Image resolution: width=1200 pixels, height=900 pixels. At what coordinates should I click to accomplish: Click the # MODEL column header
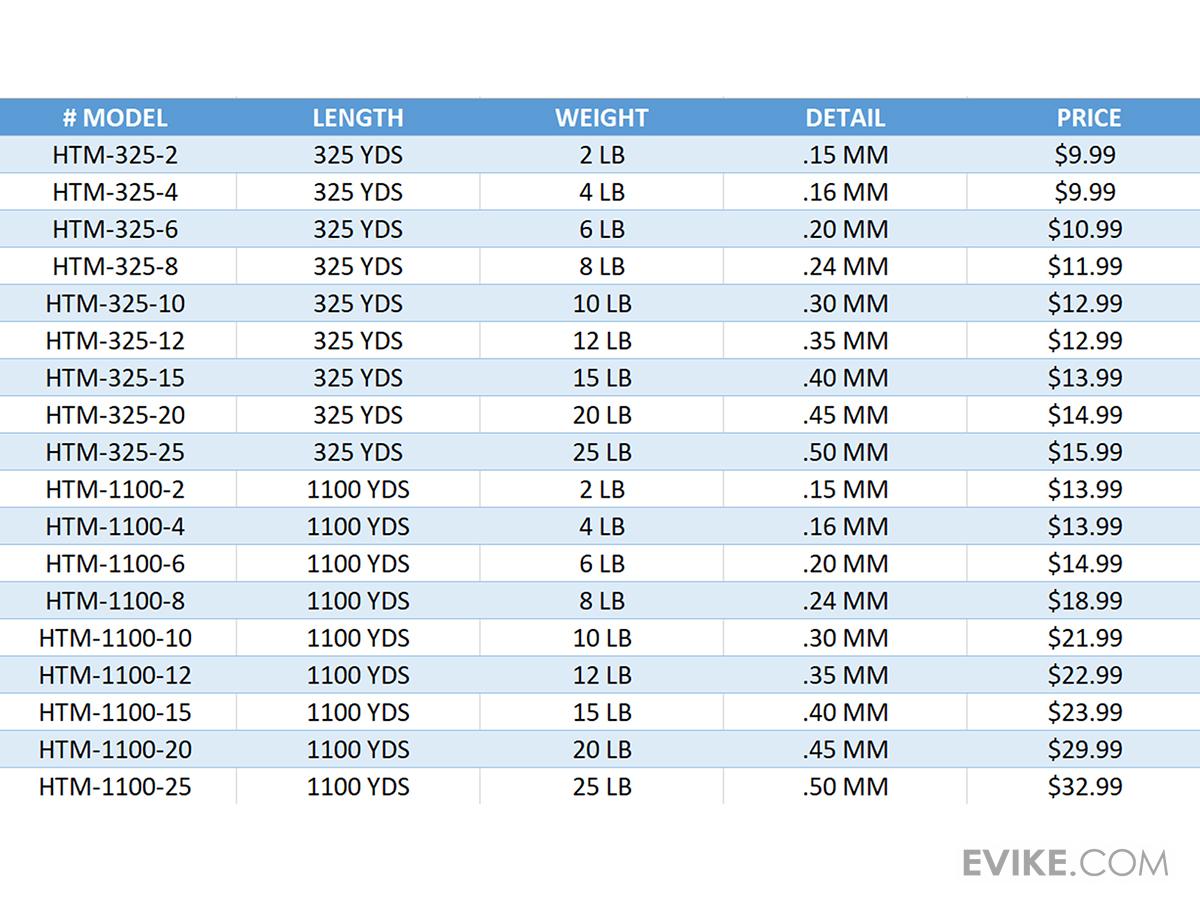[115, 118]
